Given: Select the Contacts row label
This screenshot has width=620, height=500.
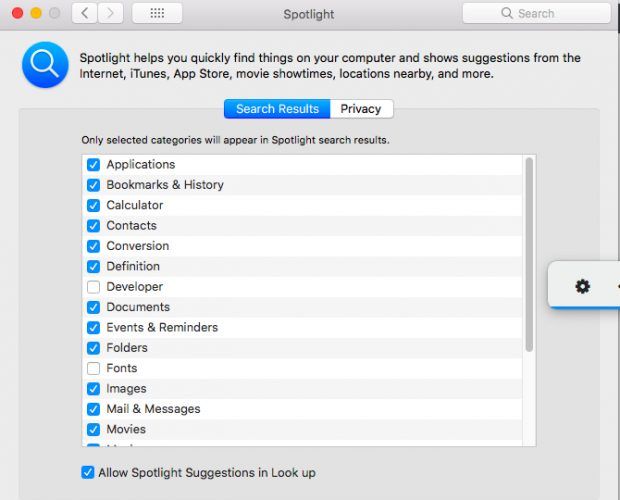Looking at the screenshot, I should click(131, 226).
